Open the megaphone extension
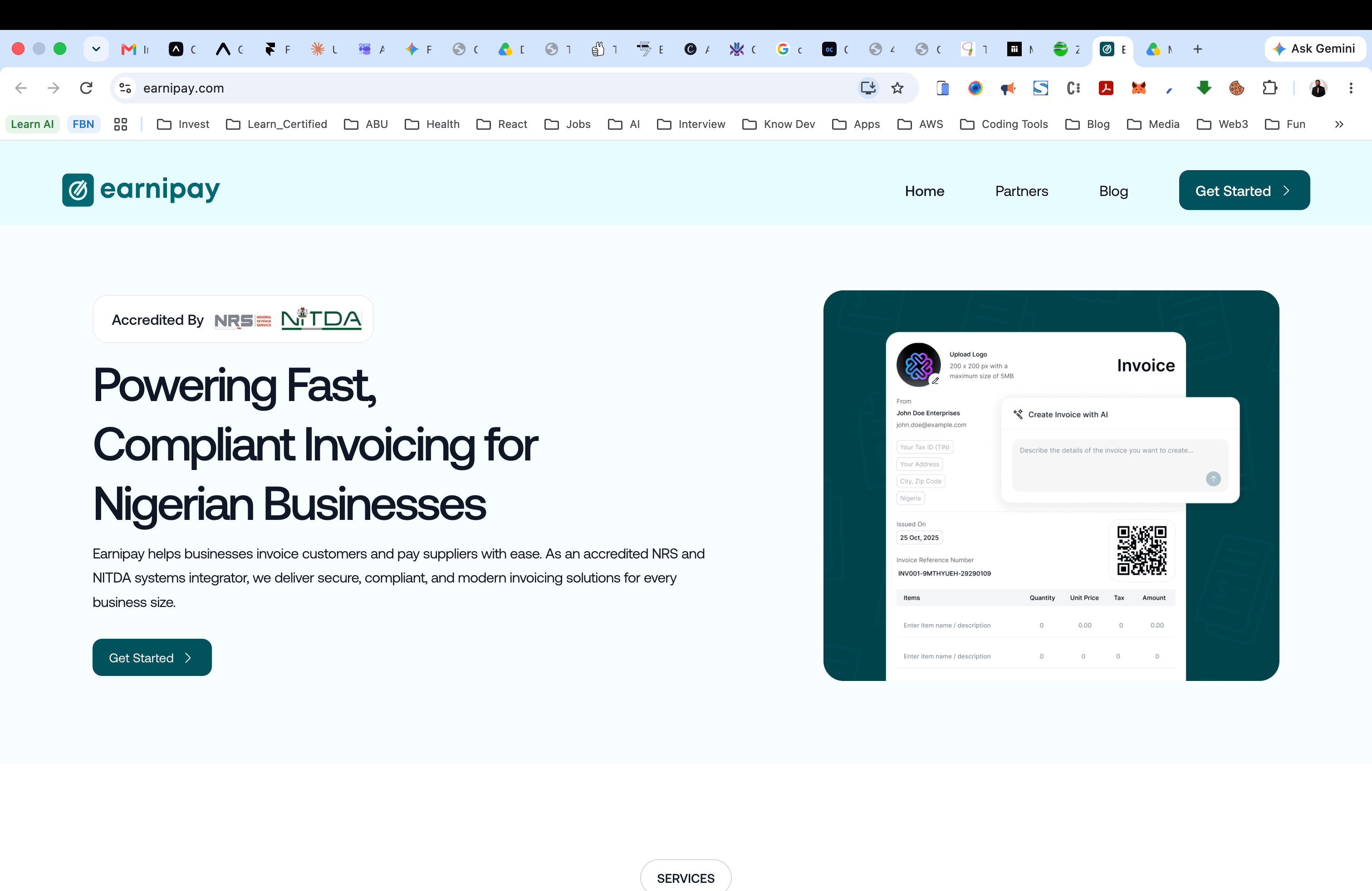Screen dimensions: 1372x891 tap(1008, 88)
